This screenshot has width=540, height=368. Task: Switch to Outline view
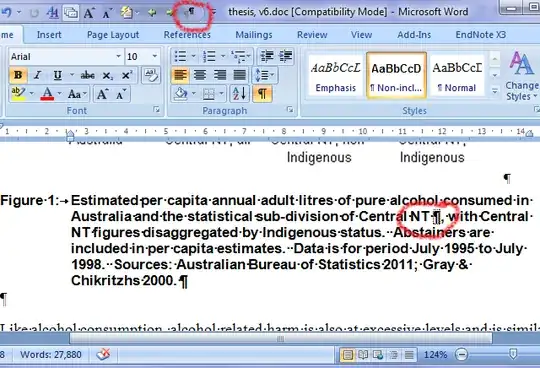(x=394, y=355)
